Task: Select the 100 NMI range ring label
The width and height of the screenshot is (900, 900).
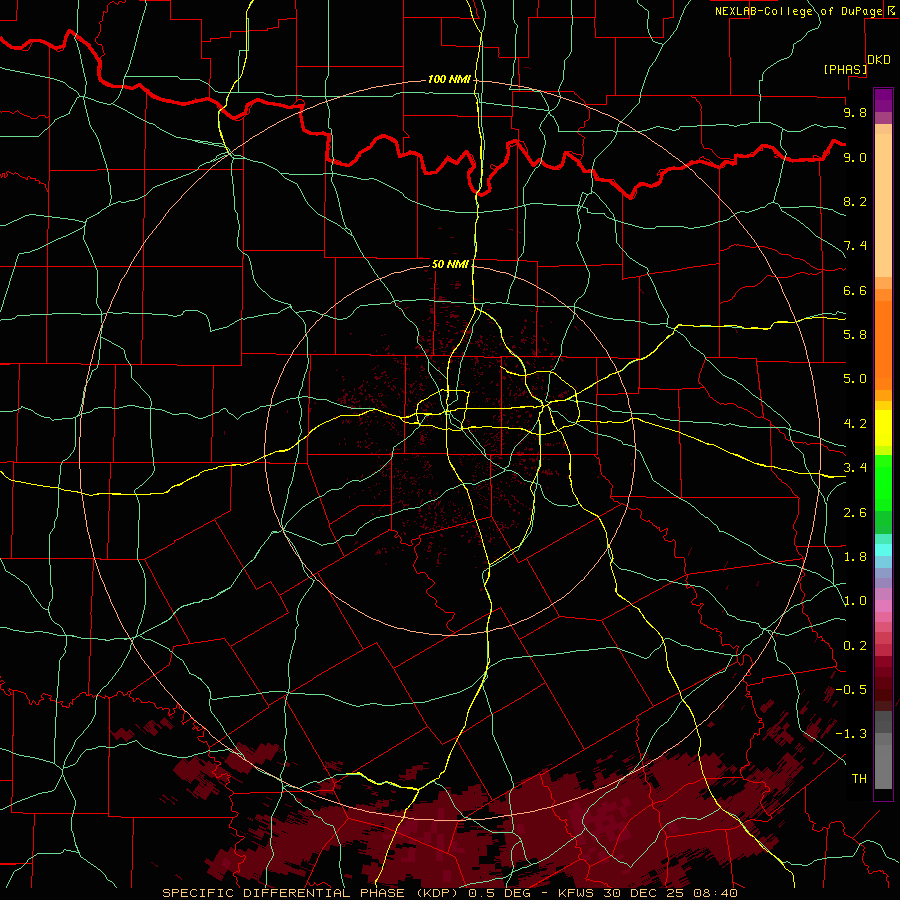Action: tap(449, 79)
